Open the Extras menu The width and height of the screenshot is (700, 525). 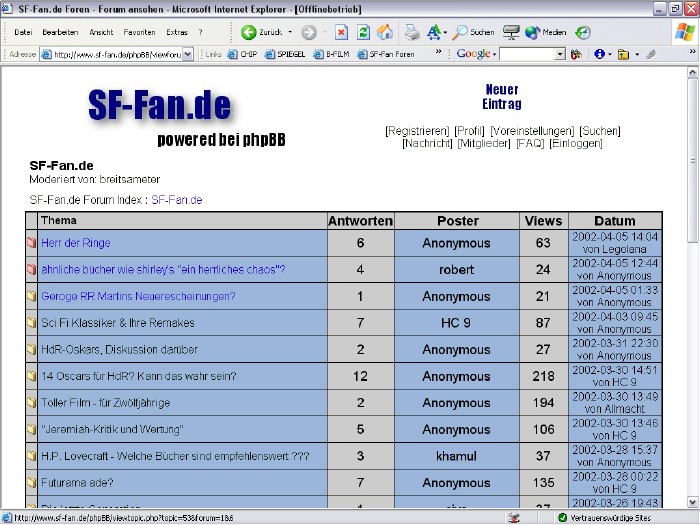click(177, 32)
